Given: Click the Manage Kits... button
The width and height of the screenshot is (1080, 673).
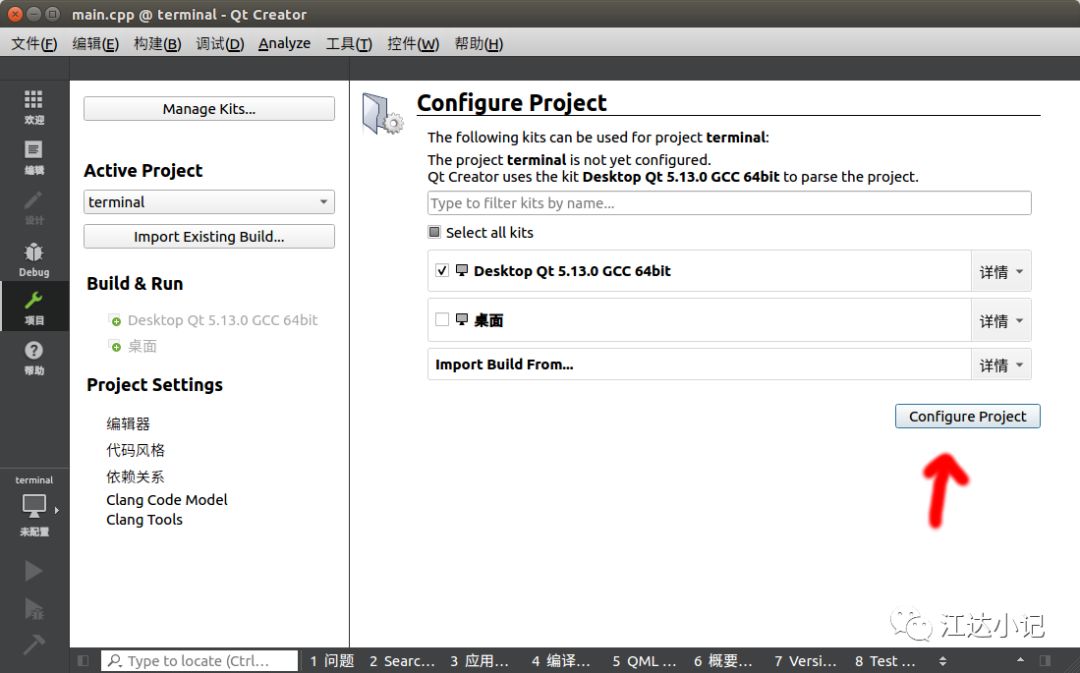Looking at the screenshot, I should point(209,109).
